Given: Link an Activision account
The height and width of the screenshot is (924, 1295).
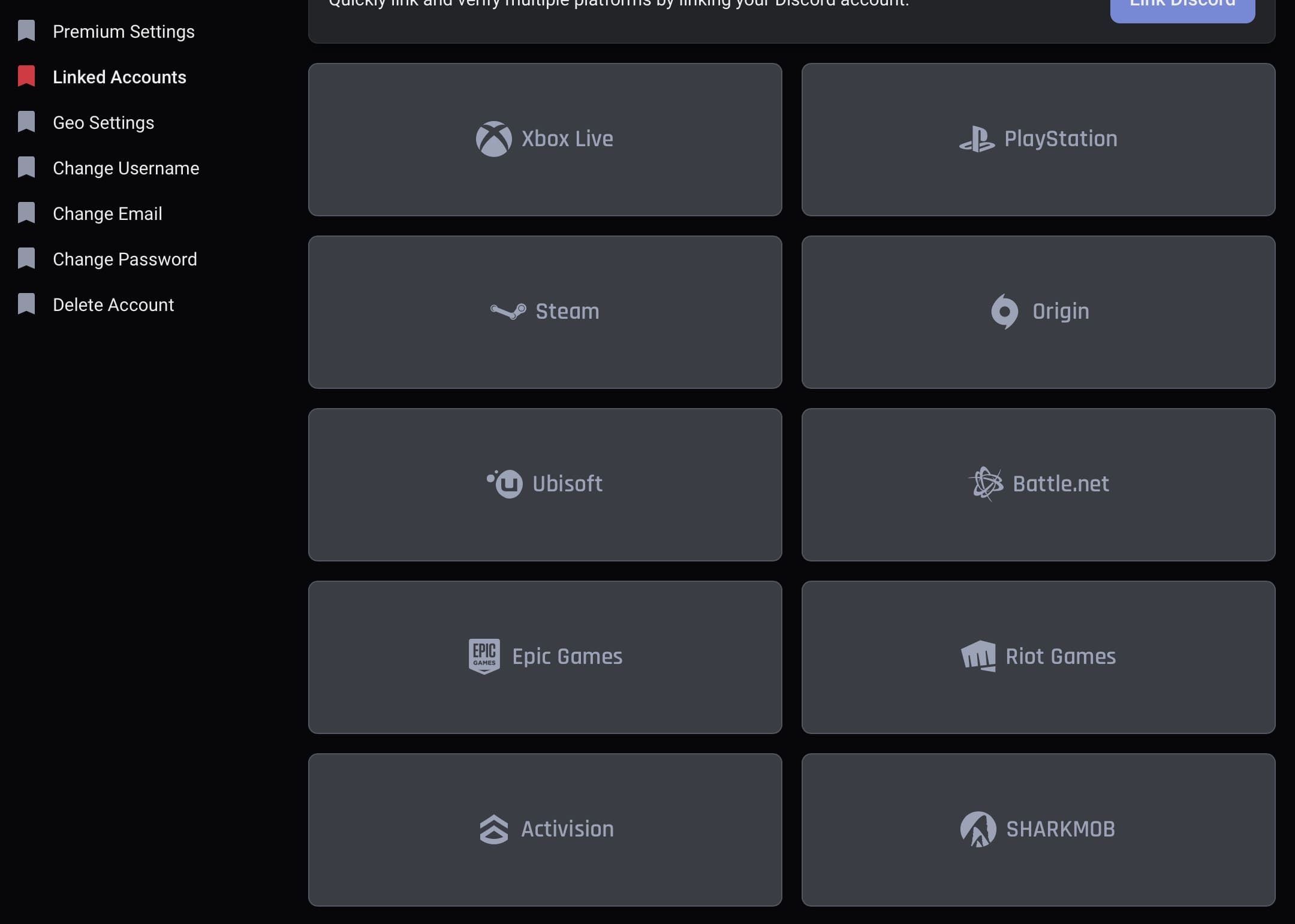Looking at the screenshot, I should (x=545, y=830).
